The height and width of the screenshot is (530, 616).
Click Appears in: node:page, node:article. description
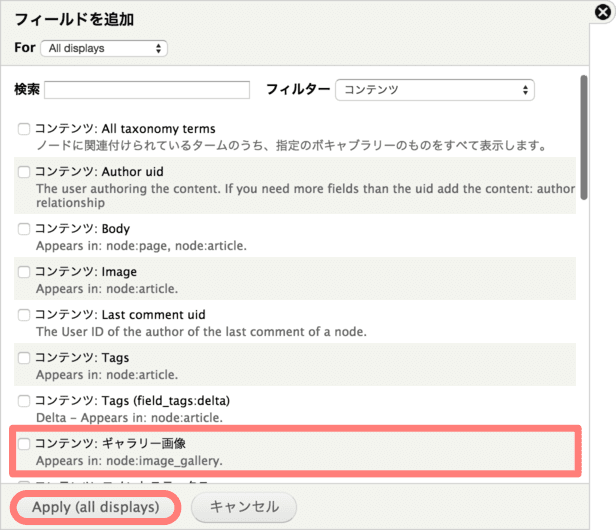pos(141,246)
